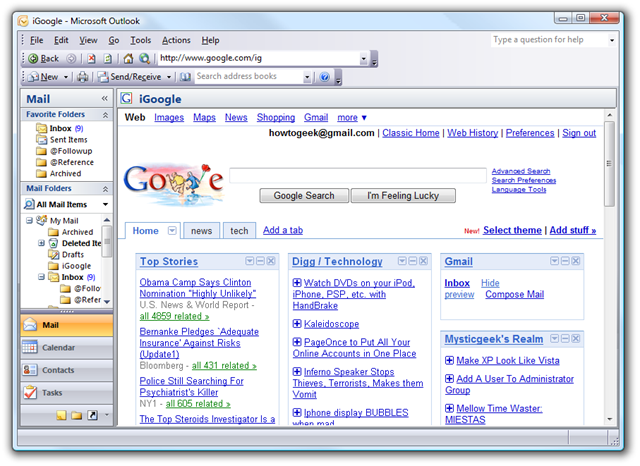Open the Gmail gadget menu arrow

tap(554, 261)
